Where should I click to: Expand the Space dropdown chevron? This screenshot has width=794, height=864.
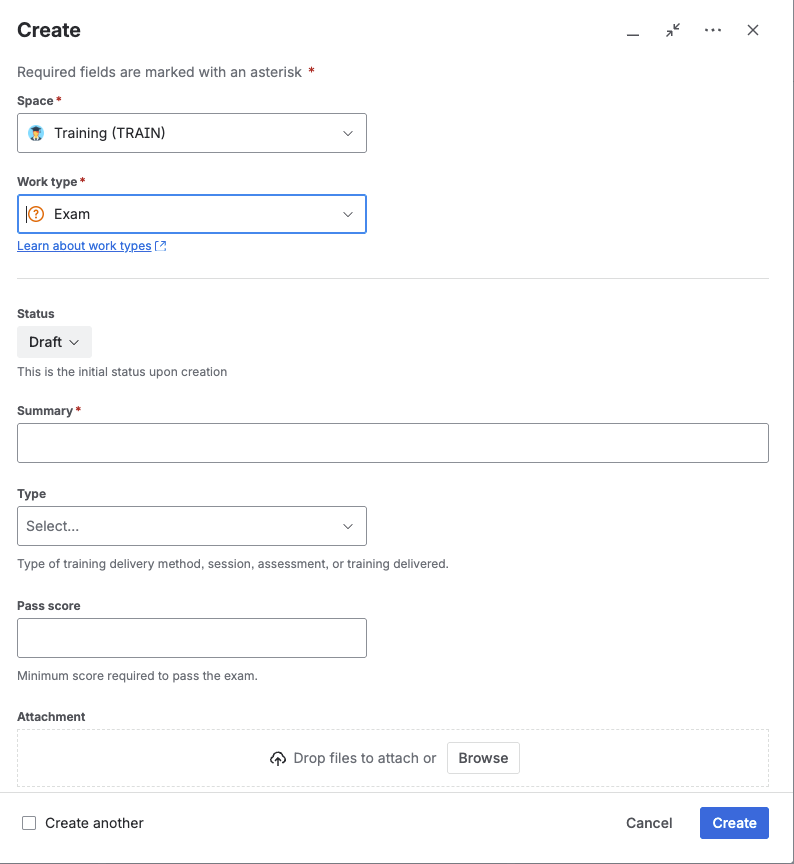[348, 133]
